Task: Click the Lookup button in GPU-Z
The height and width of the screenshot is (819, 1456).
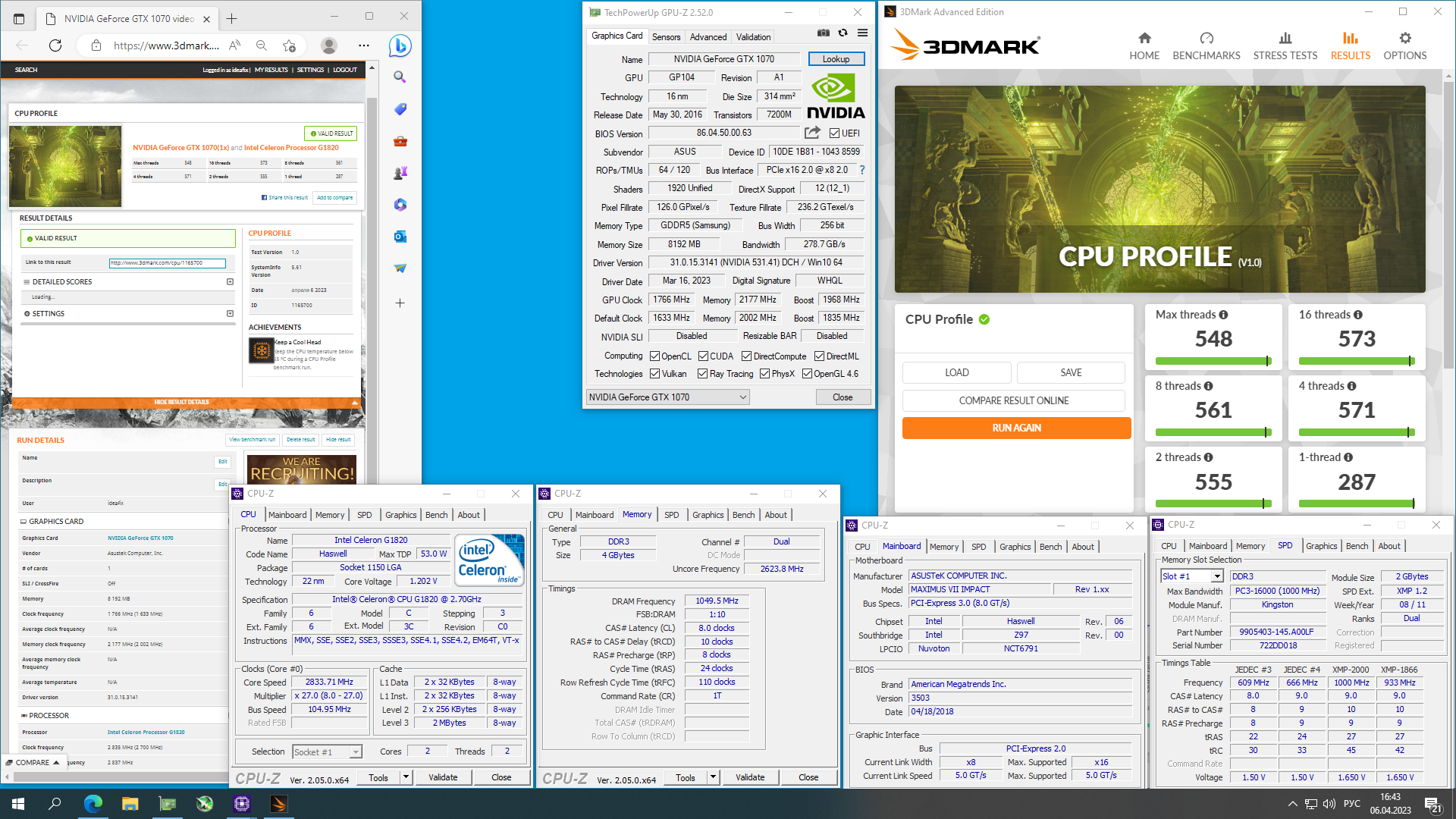Action: 836,59
